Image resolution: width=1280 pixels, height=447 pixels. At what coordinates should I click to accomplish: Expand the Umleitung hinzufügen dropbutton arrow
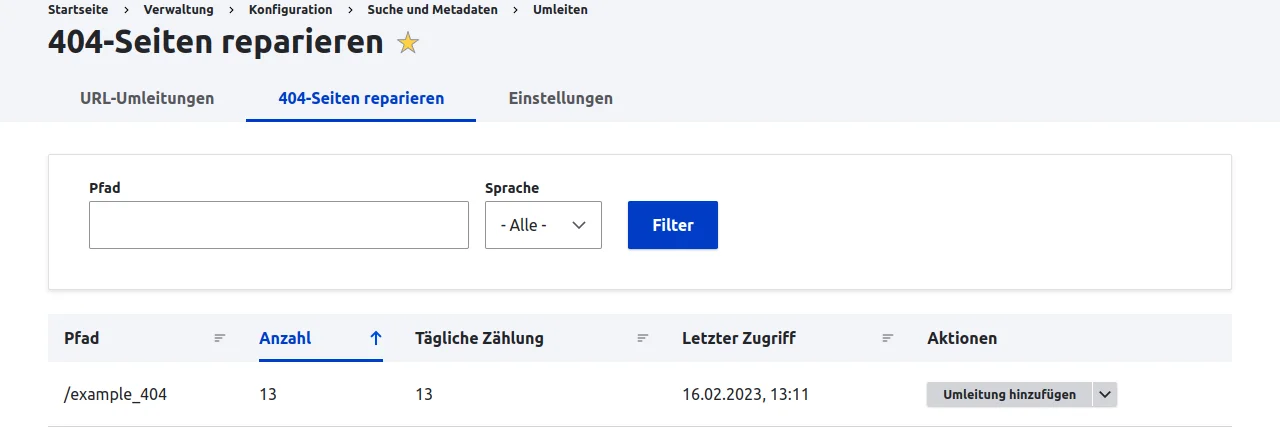(1105, 395)
